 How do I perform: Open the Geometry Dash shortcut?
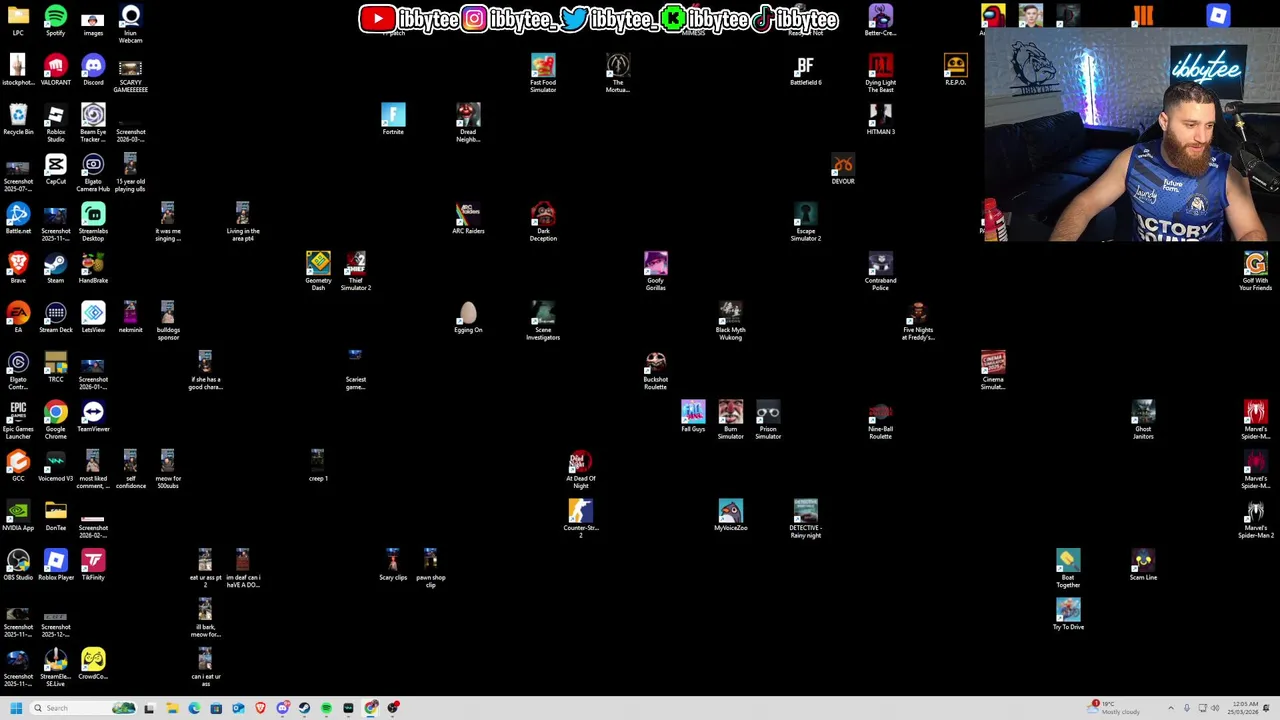[x=318, y=271]
